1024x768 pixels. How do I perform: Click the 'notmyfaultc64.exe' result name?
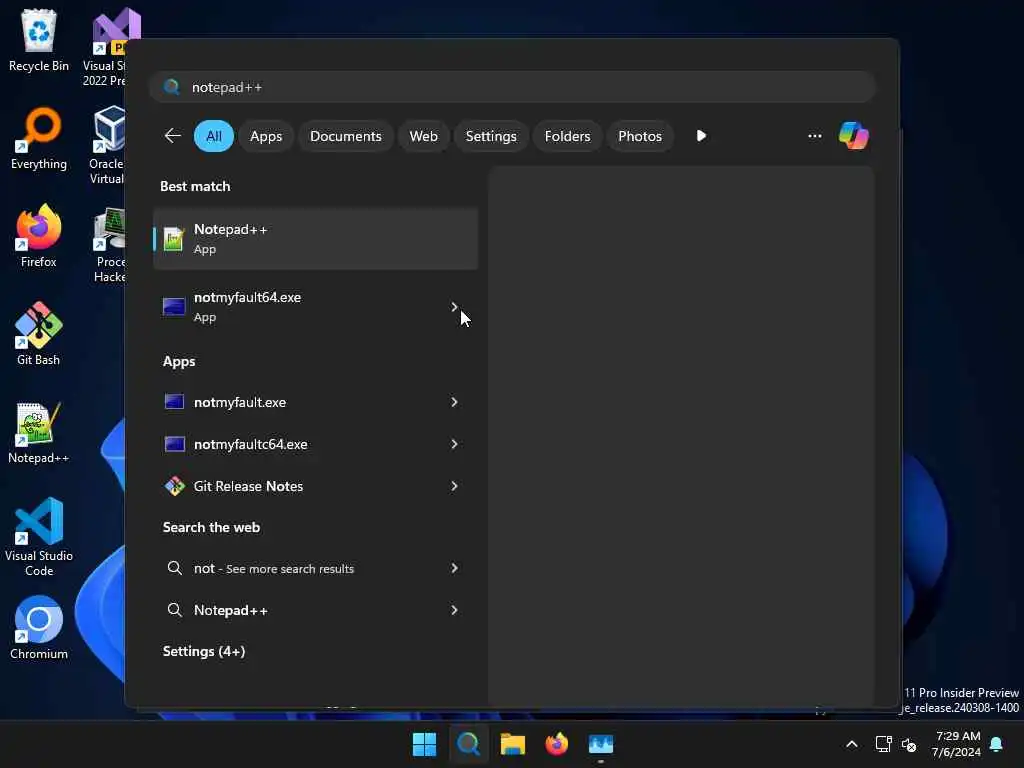251,444
